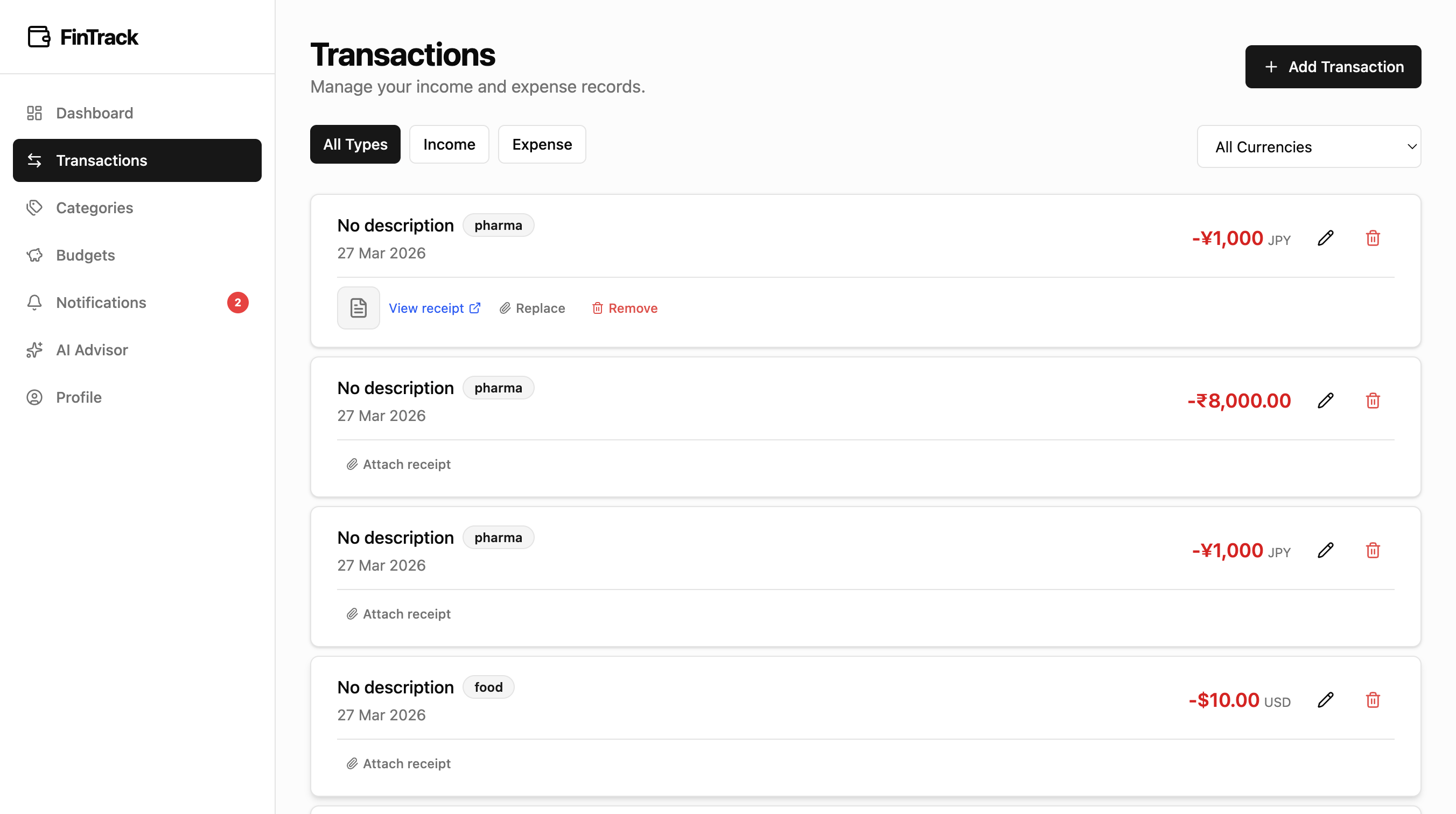Attach receipt to the ₹8,000.00 transaction
Image resolution: width=1456 pixels, height=814 pixels.
pos(398,464)
